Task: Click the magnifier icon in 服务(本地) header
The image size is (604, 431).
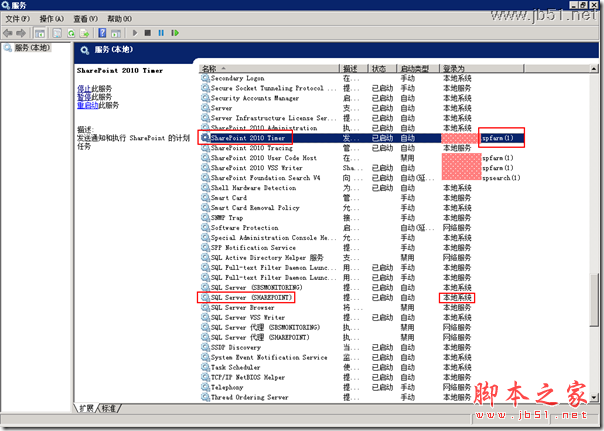Action: point(85,50)
